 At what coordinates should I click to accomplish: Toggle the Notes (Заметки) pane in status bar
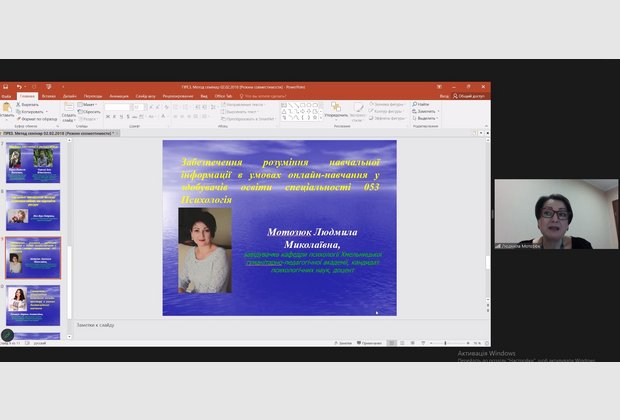pos(344,342)
